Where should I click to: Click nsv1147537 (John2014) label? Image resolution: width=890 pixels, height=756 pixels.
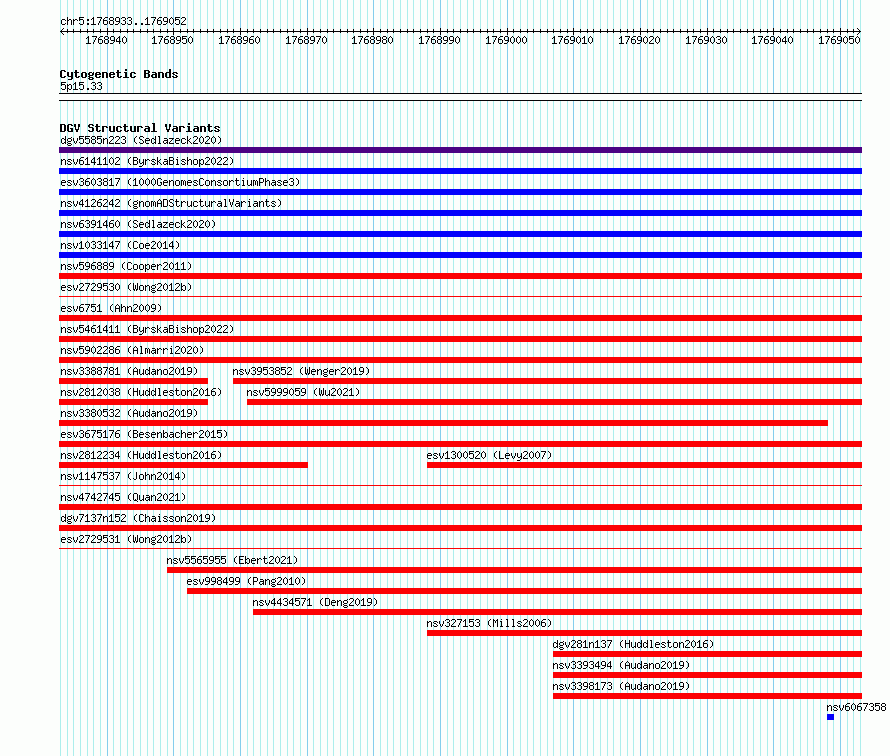(123, 476)
